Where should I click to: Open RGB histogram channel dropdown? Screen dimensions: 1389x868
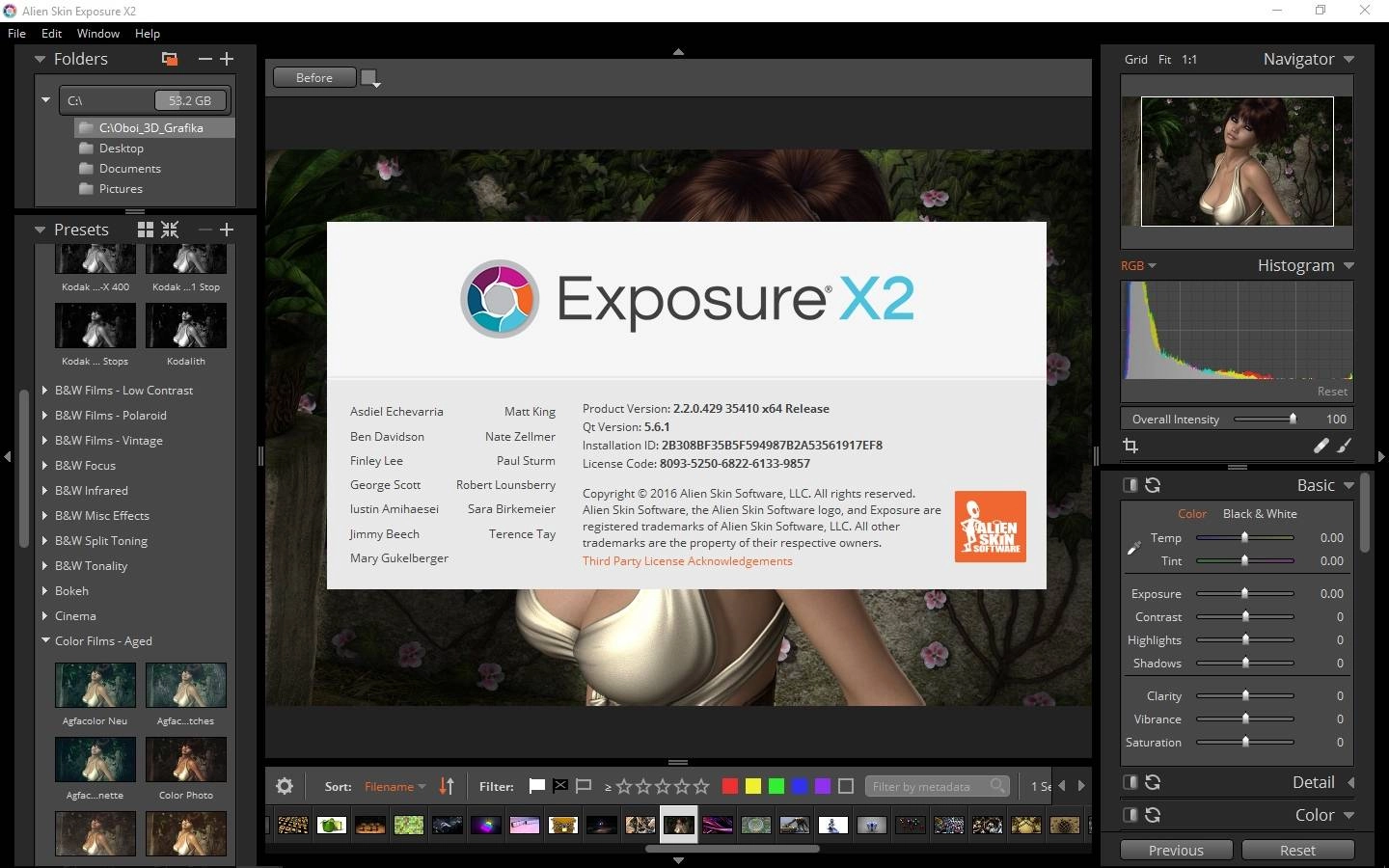click(1138, 266)
